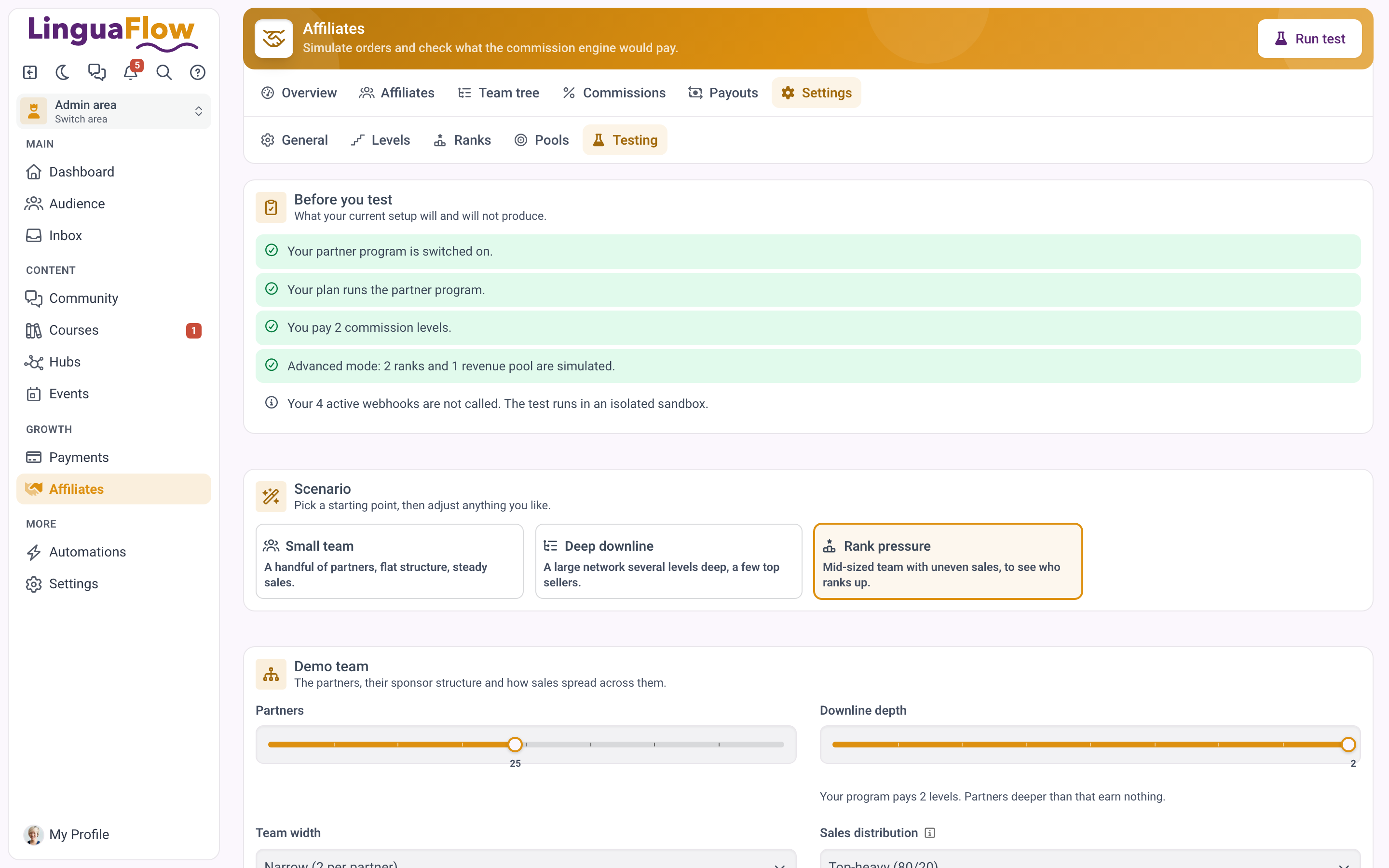Select the Deep downline scenario
This screenshot has width=1389, height=868.
[668, 561]
